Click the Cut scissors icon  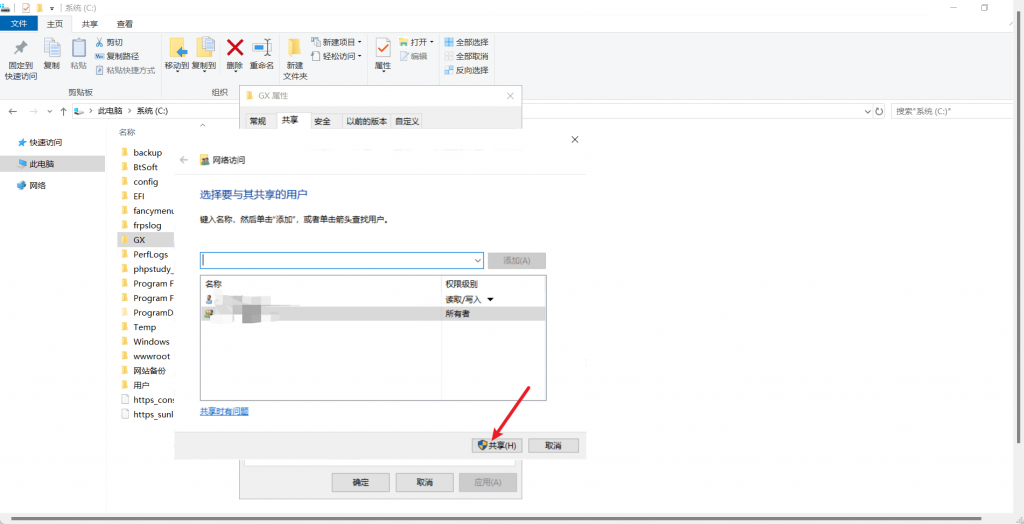coord(100,43)
